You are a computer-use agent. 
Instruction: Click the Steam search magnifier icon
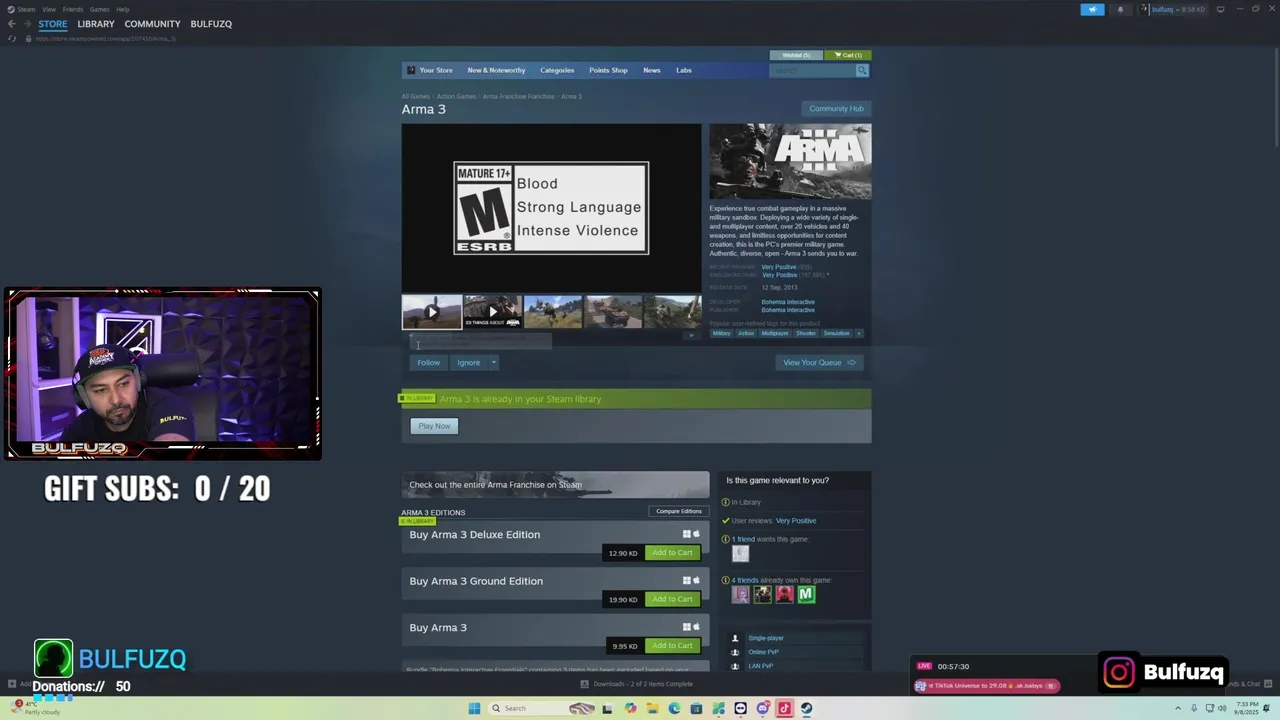[x=862, y=70]
